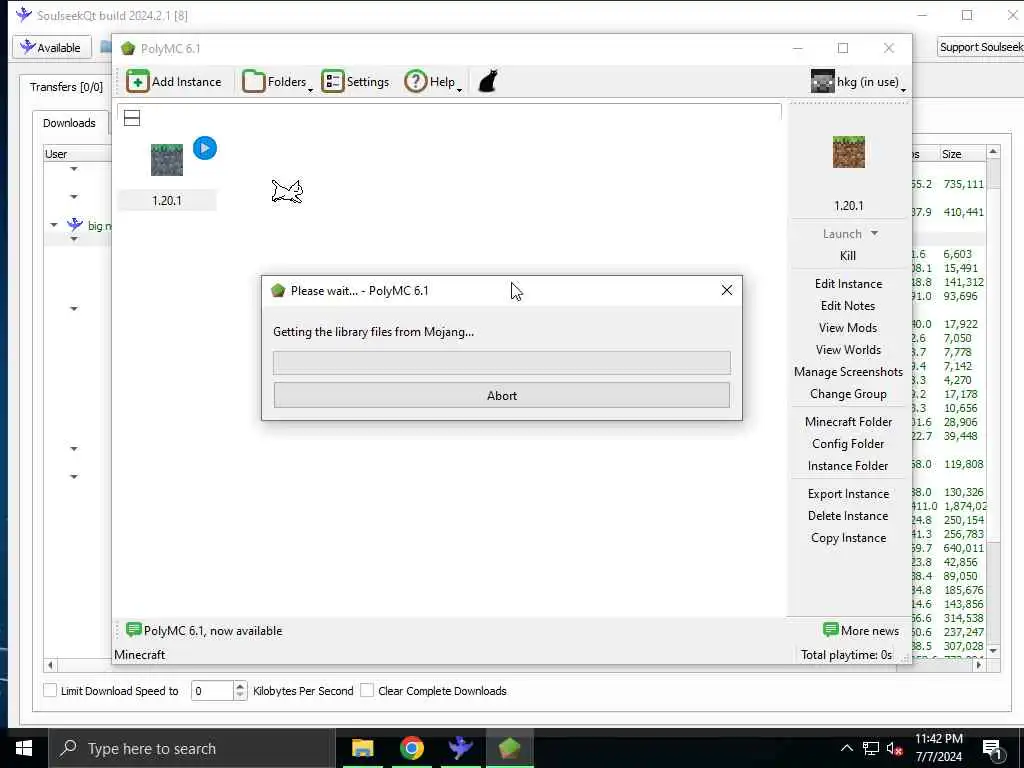The height and width of the screenshot is (768, 1024).
Task: Close the Please wait dialog
Action: click(726, 290)
